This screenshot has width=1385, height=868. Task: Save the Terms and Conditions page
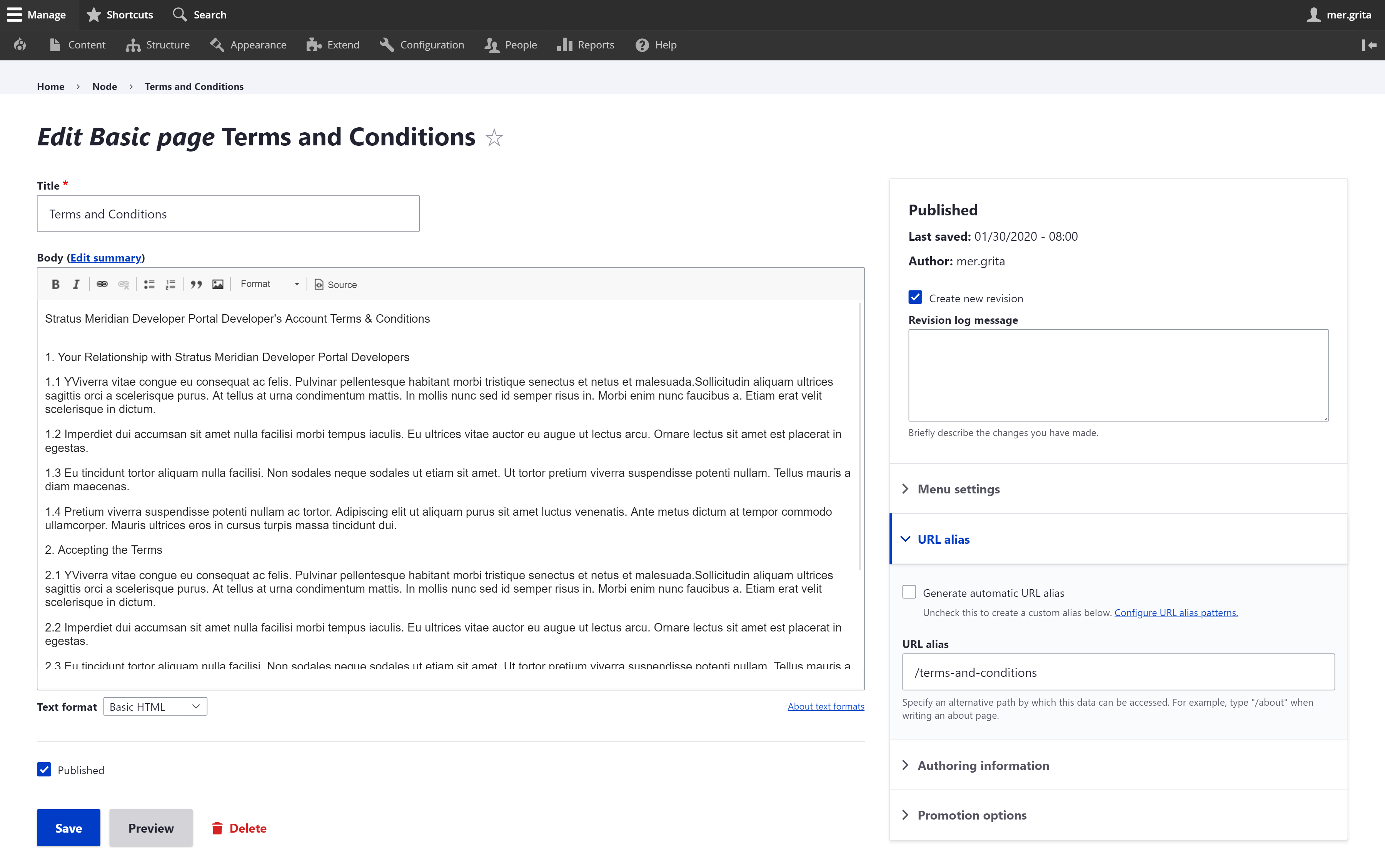click(x=68, y=827)
